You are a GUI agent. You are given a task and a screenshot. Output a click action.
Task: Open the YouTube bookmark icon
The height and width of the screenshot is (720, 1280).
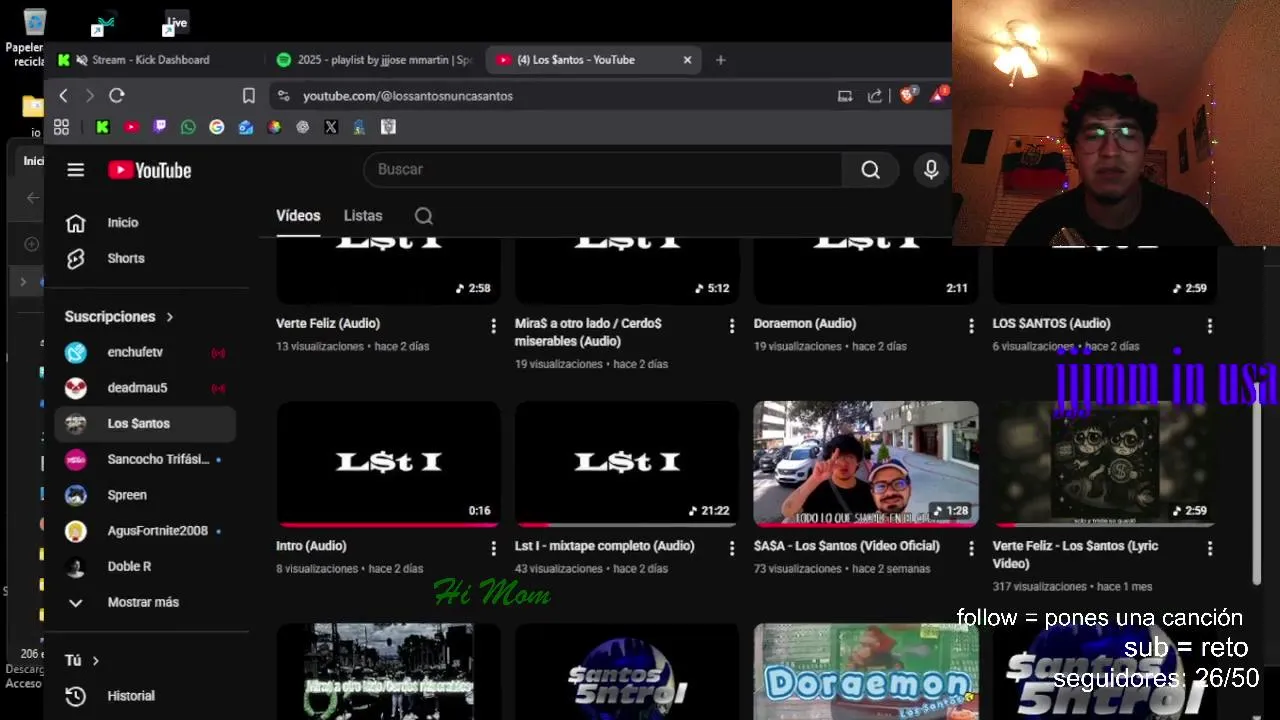tap(131, 127)
